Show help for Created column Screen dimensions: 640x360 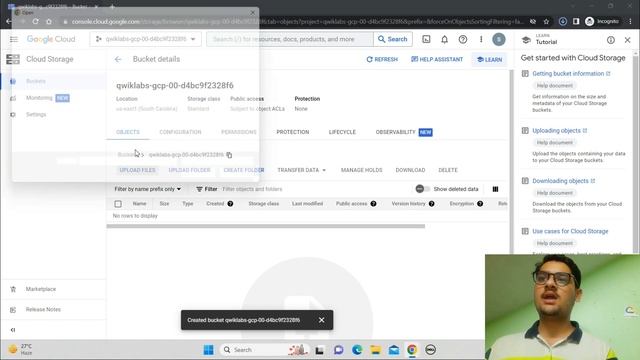[230, 204]
